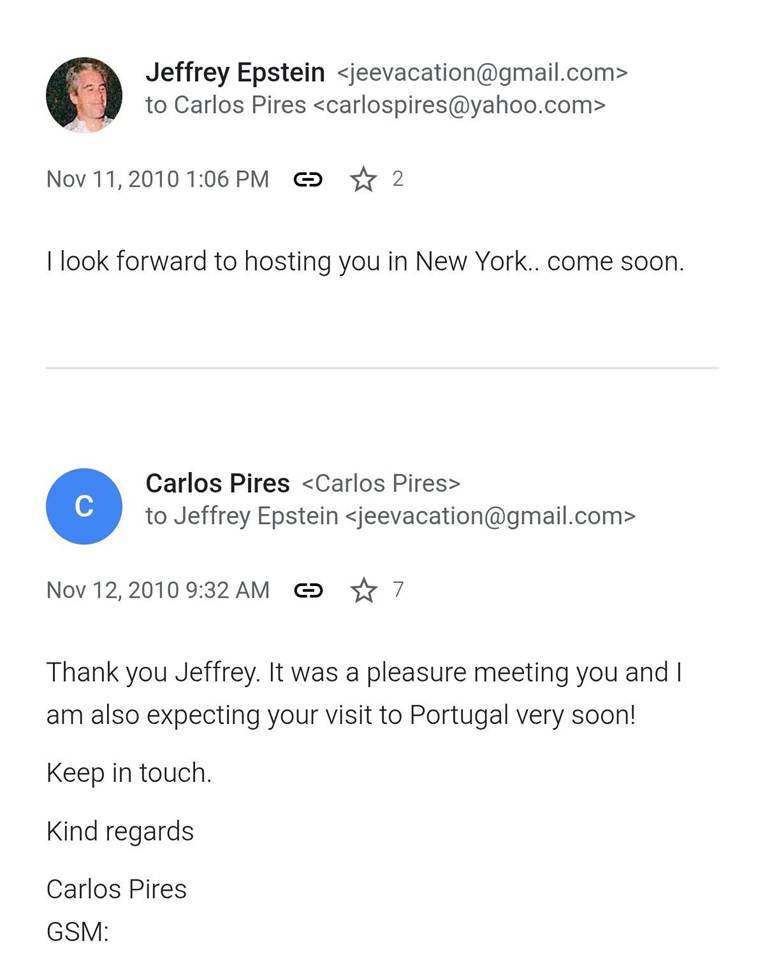Click the "Kind regards" closing line
765x955 pixels.
[x=120, y=831]
